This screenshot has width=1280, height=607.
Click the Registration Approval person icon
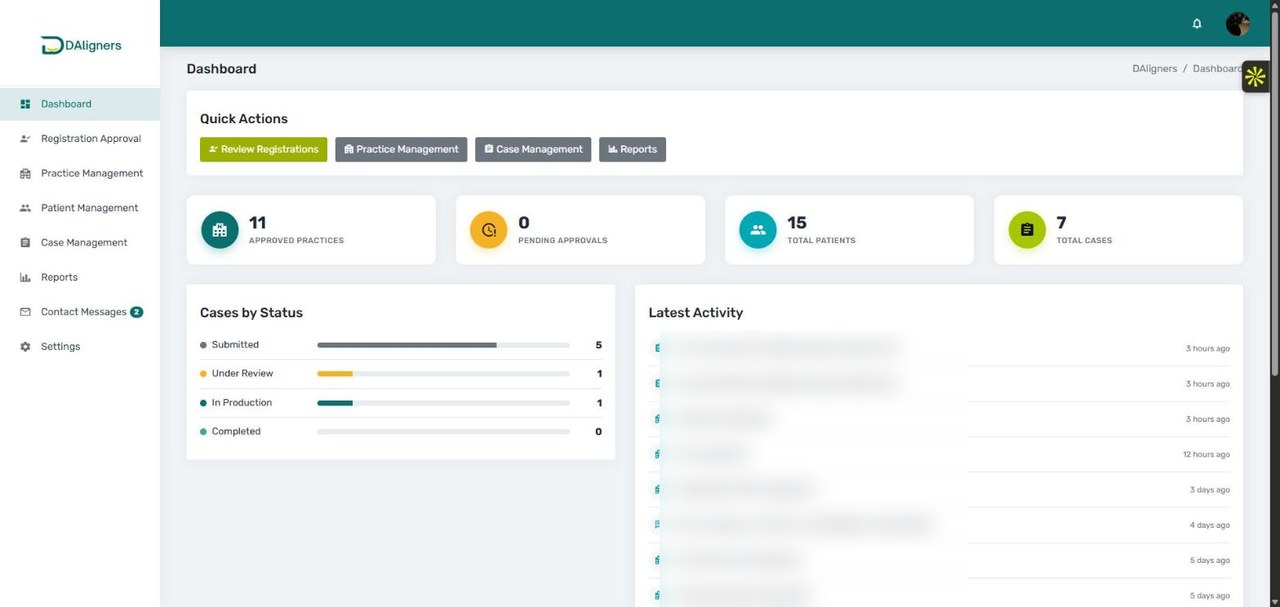(x=25, y=139)
